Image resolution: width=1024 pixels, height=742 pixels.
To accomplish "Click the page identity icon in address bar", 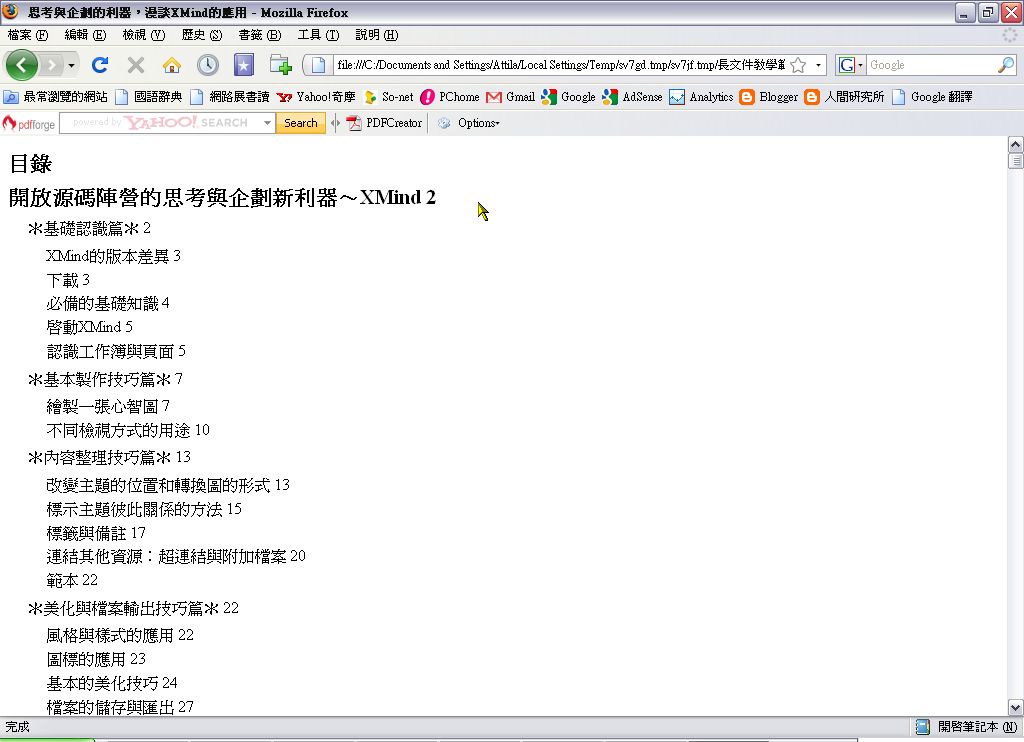I will tap(319, 65).
